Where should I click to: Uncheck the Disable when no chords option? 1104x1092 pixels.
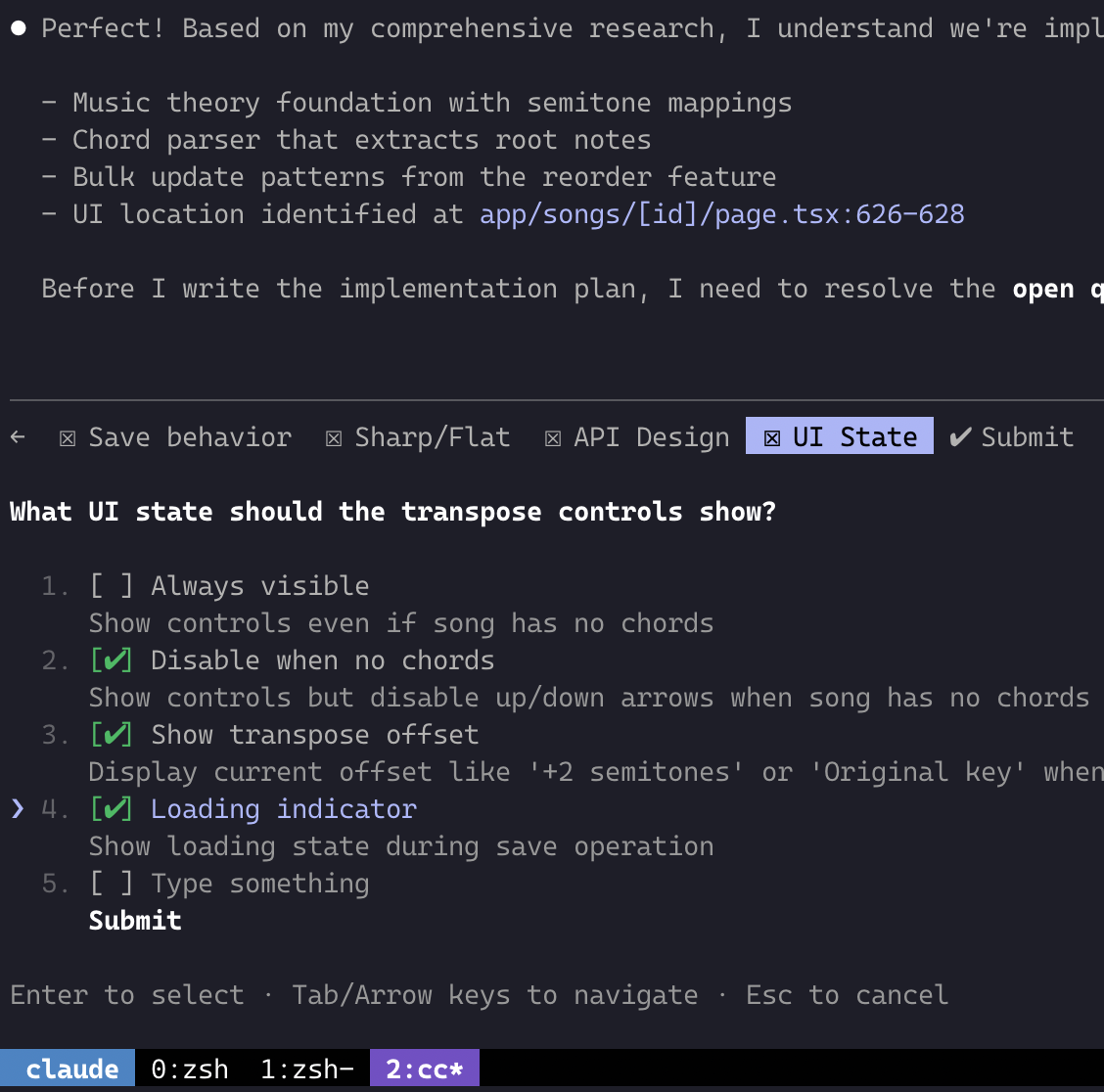(x=111, y=660)
